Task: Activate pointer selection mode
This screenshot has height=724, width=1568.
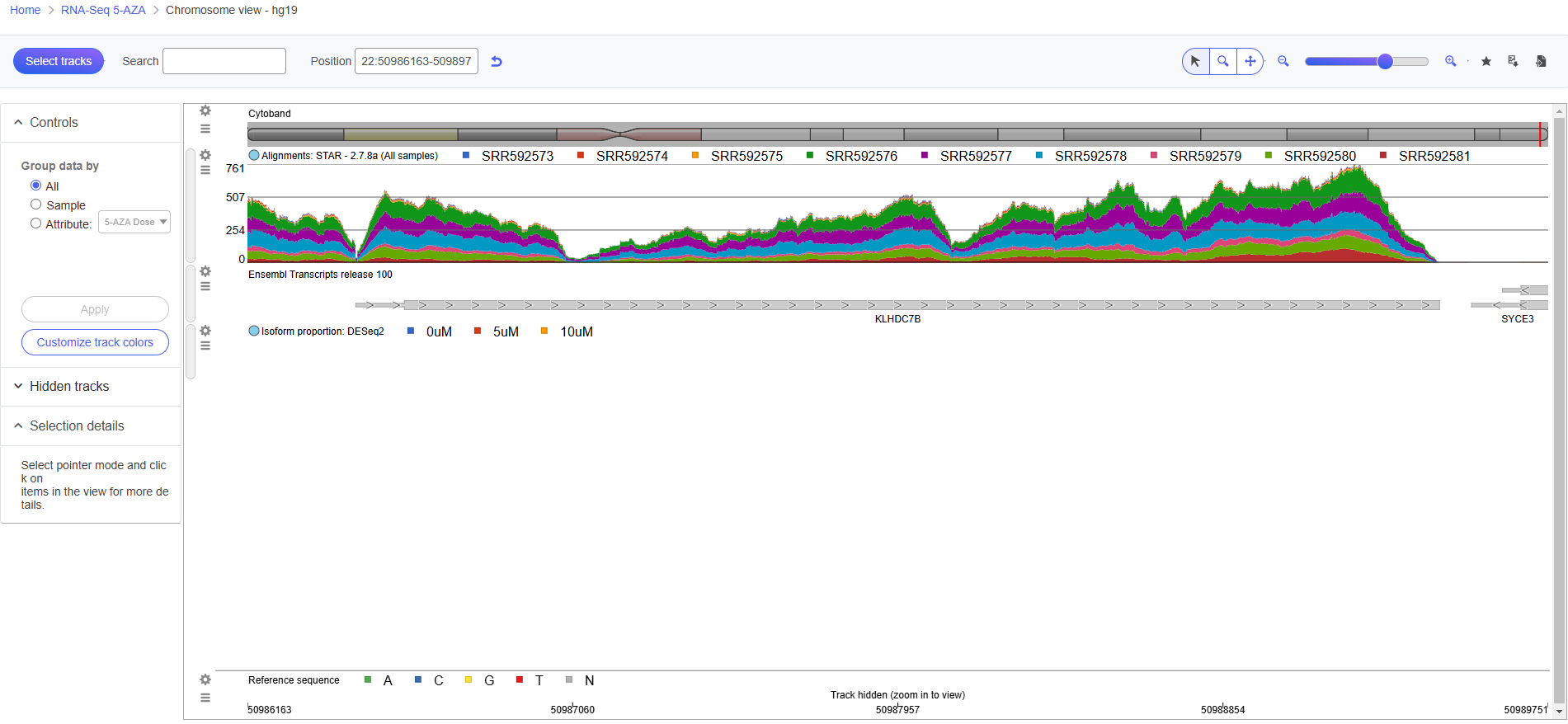Action: 1195,61
